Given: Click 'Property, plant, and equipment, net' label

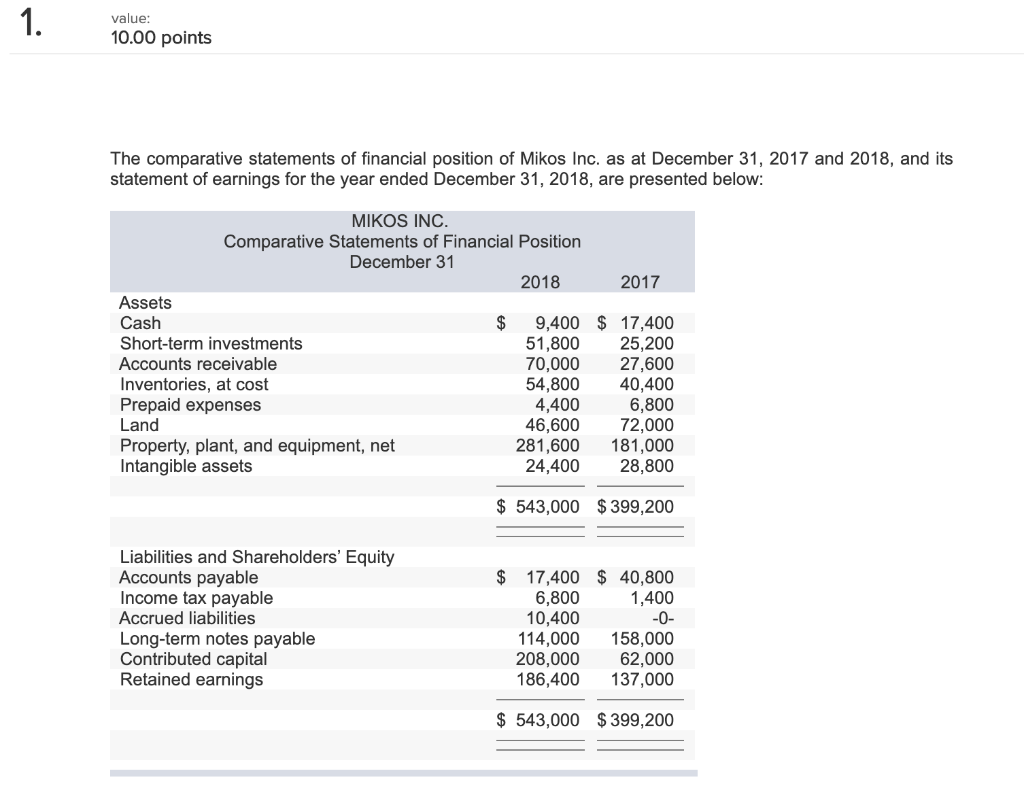Looking at the screenshot, I should pyautogui.click(x=257, y=446).
